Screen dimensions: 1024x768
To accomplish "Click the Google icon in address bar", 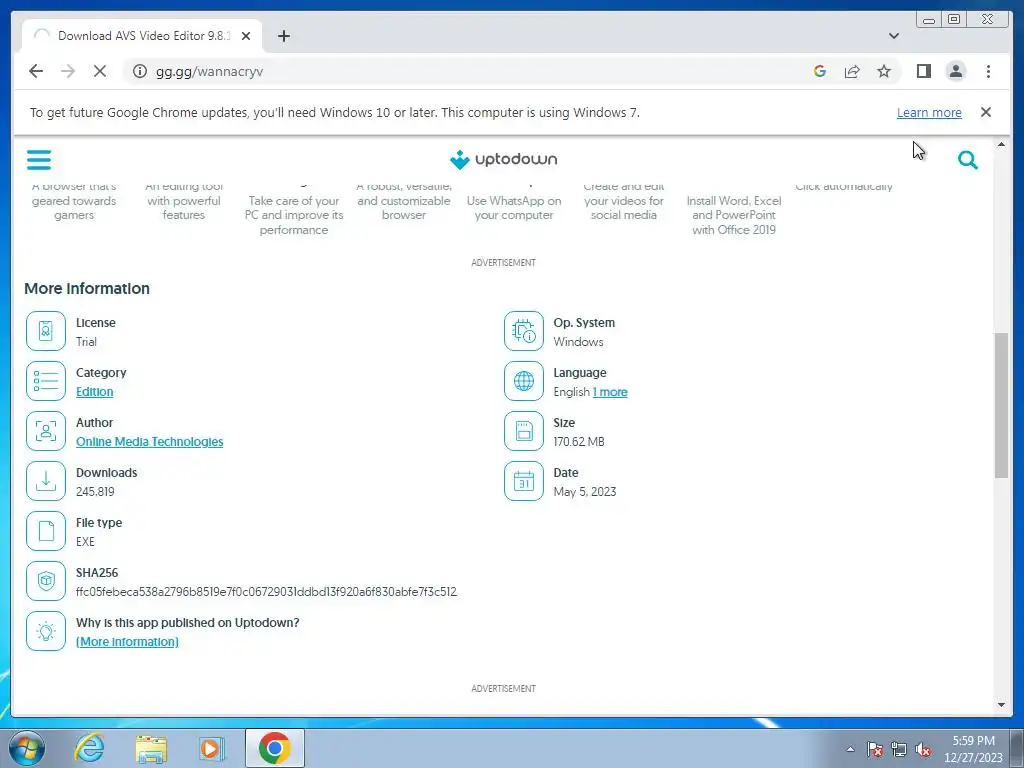I will (820, 71).
